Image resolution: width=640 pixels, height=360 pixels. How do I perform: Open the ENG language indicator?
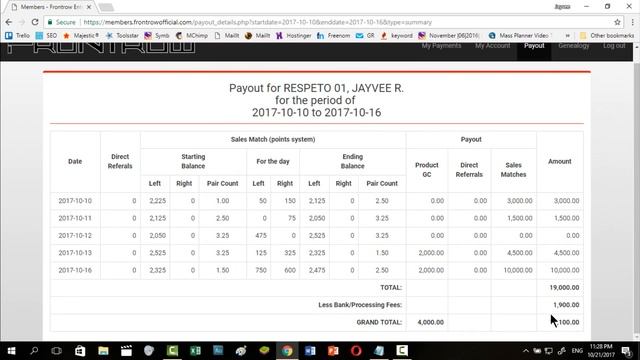577,351
